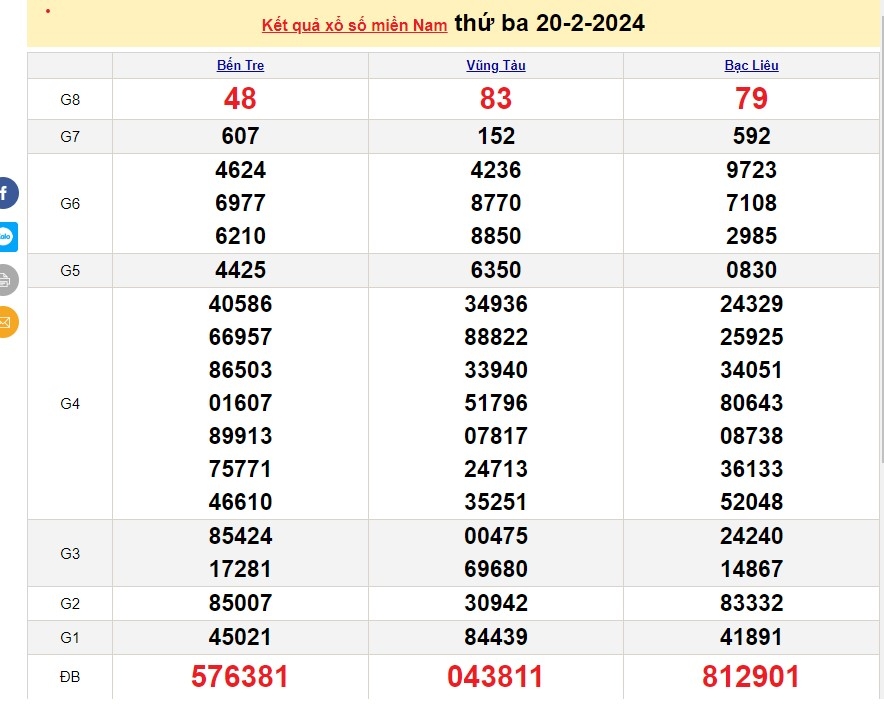Viewport: 884px width, 708px height.
Task: Select the G8 number 83 for Vũng Tàu
Action: pyautogui.click(x=495, y=98)
